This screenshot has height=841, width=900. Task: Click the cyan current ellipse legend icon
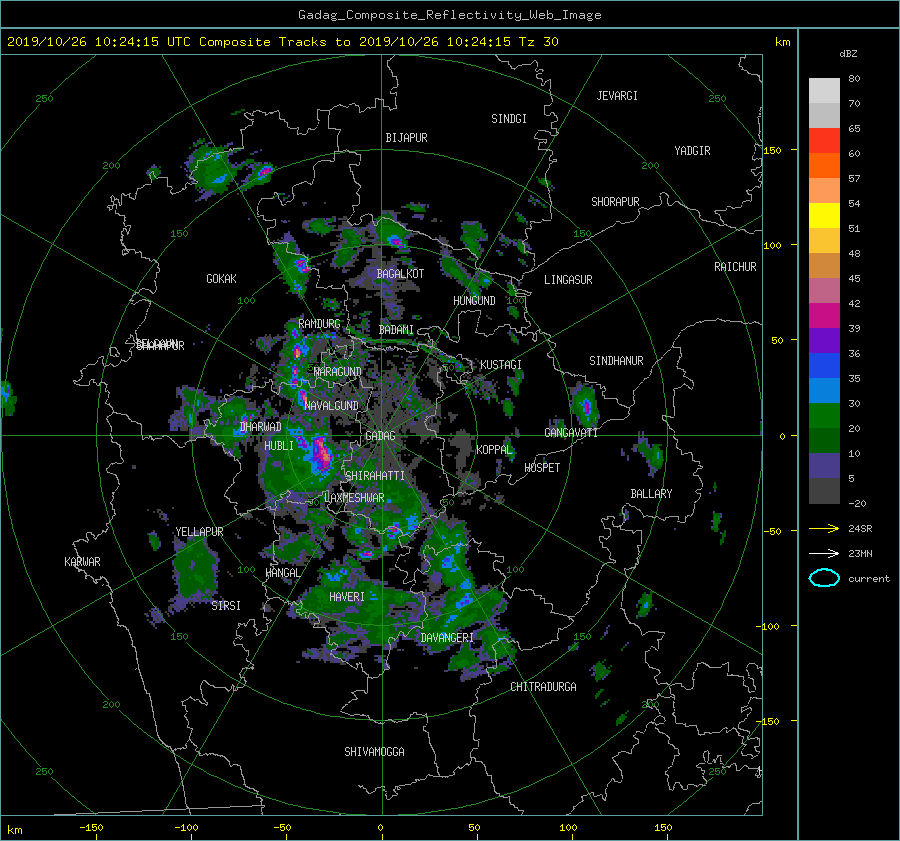pos(824,578)
